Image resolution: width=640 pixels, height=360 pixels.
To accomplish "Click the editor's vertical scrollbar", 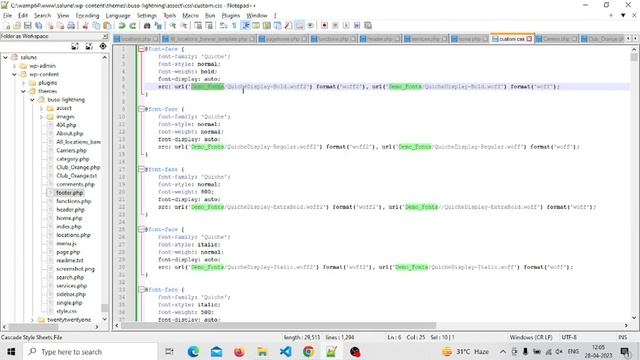I will (633, 183).
